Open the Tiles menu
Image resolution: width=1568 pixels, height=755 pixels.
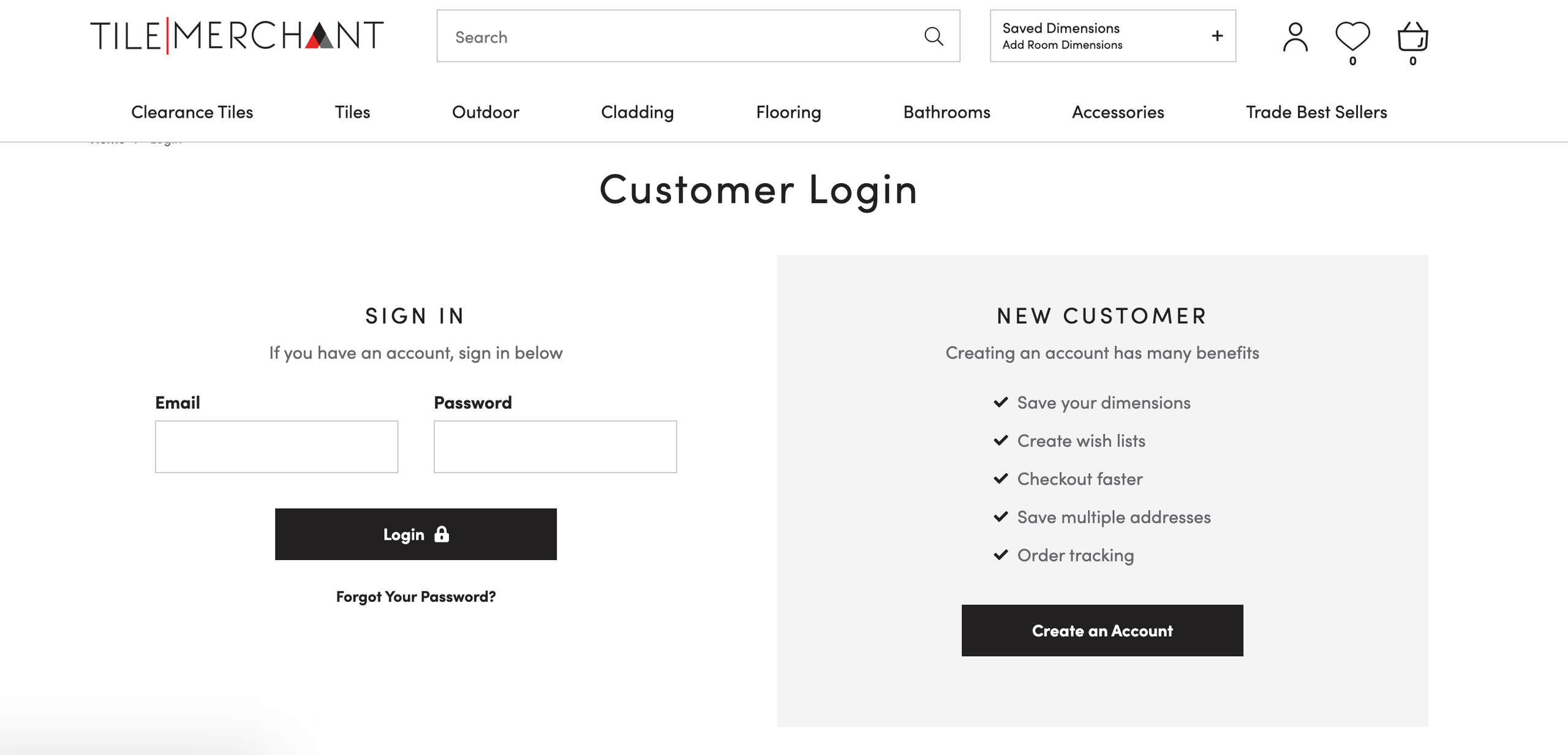352,112
